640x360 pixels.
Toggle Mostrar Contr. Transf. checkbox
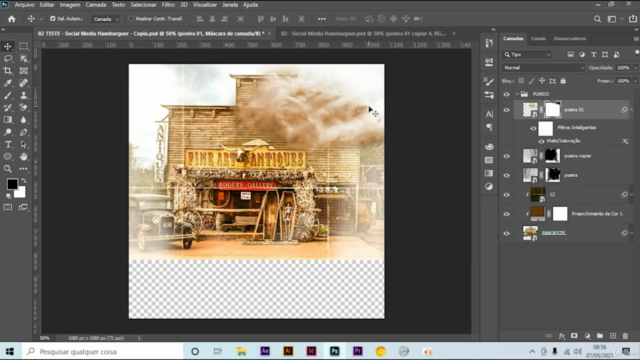[x=131, y=19]
